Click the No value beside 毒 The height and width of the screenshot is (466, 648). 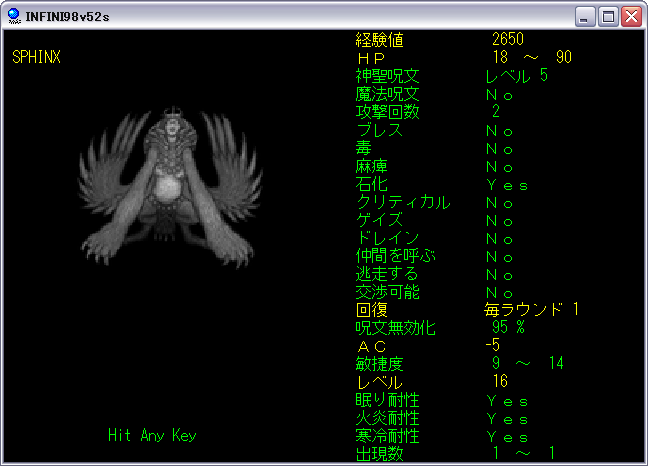(499, 149)
